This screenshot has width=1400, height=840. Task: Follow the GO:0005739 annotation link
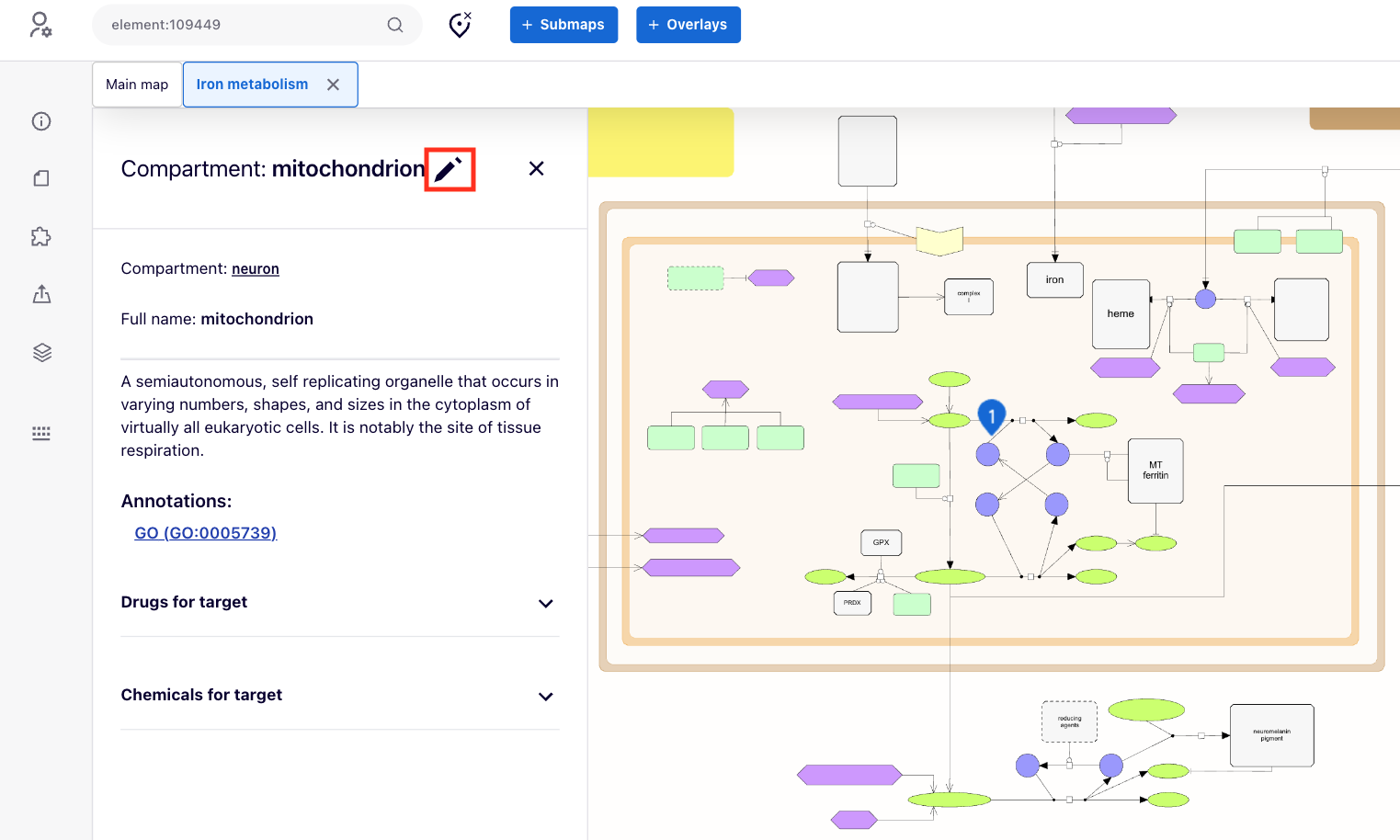click(206, 533)
